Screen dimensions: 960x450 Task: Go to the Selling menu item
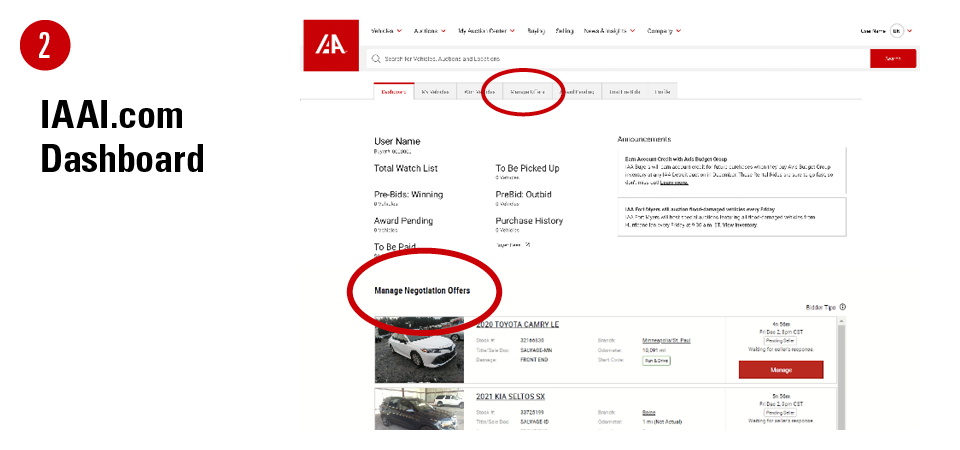(x=564, y=31)
